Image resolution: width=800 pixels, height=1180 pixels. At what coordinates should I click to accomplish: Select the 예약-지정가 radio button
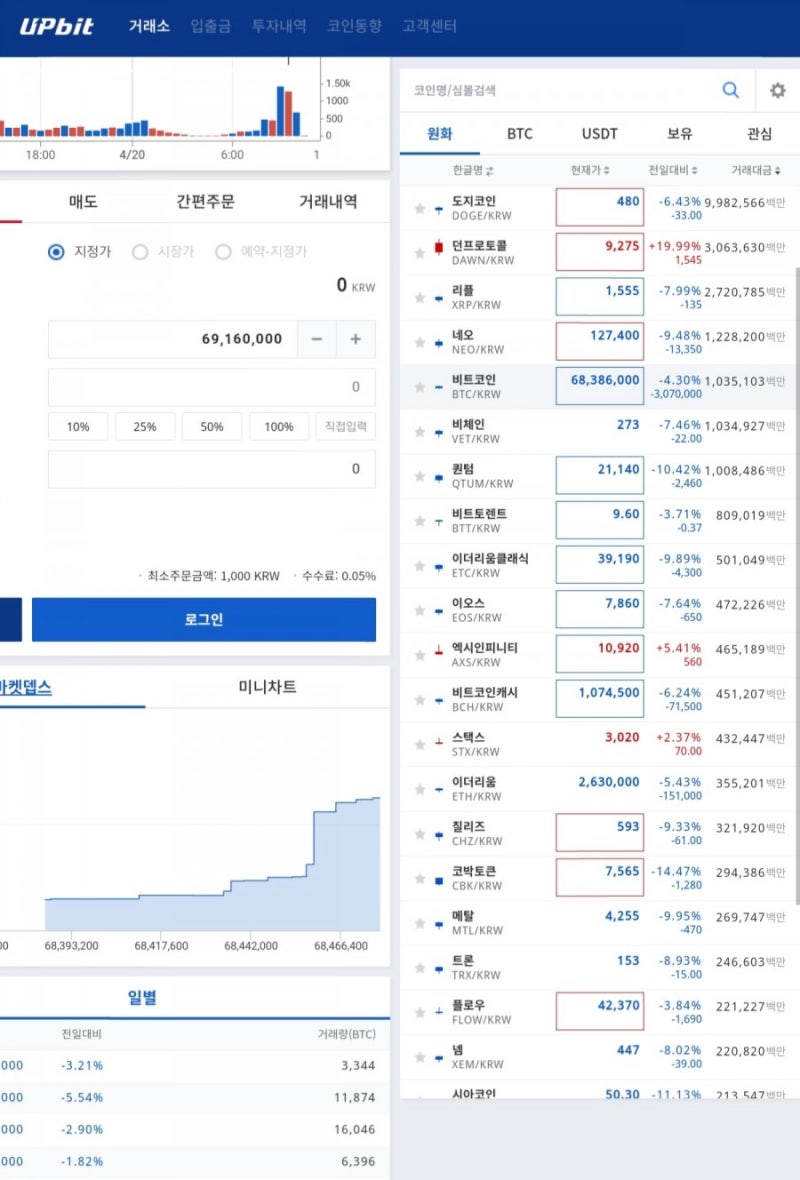point(224,251)
